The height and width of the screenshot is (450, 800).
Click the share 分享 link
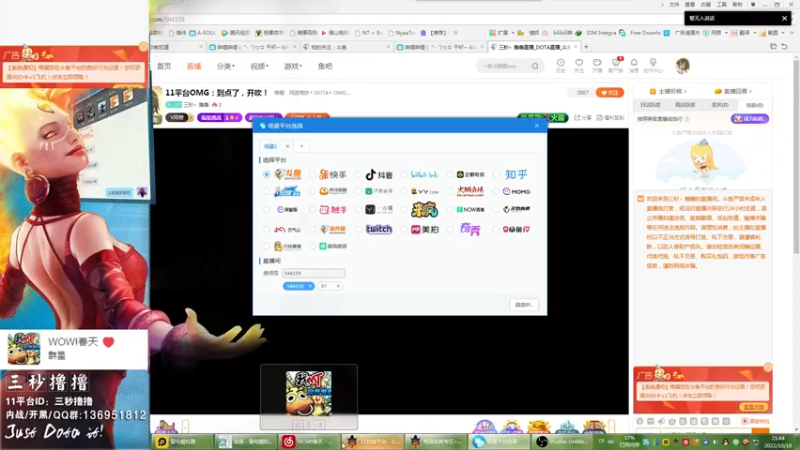click(583, 118)
